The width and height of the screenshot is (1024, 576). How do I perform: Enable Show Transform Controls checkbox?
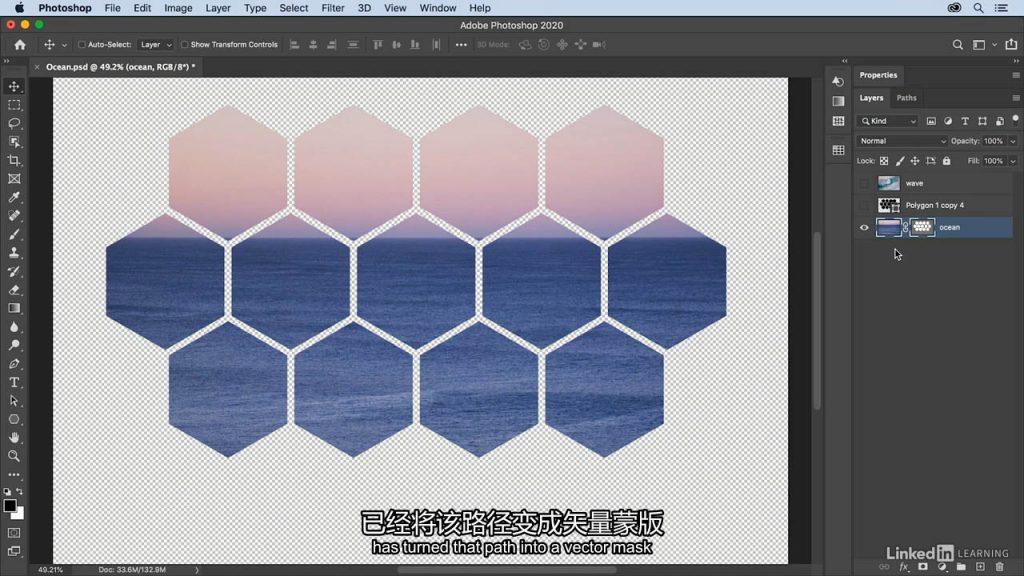point(184,44)
